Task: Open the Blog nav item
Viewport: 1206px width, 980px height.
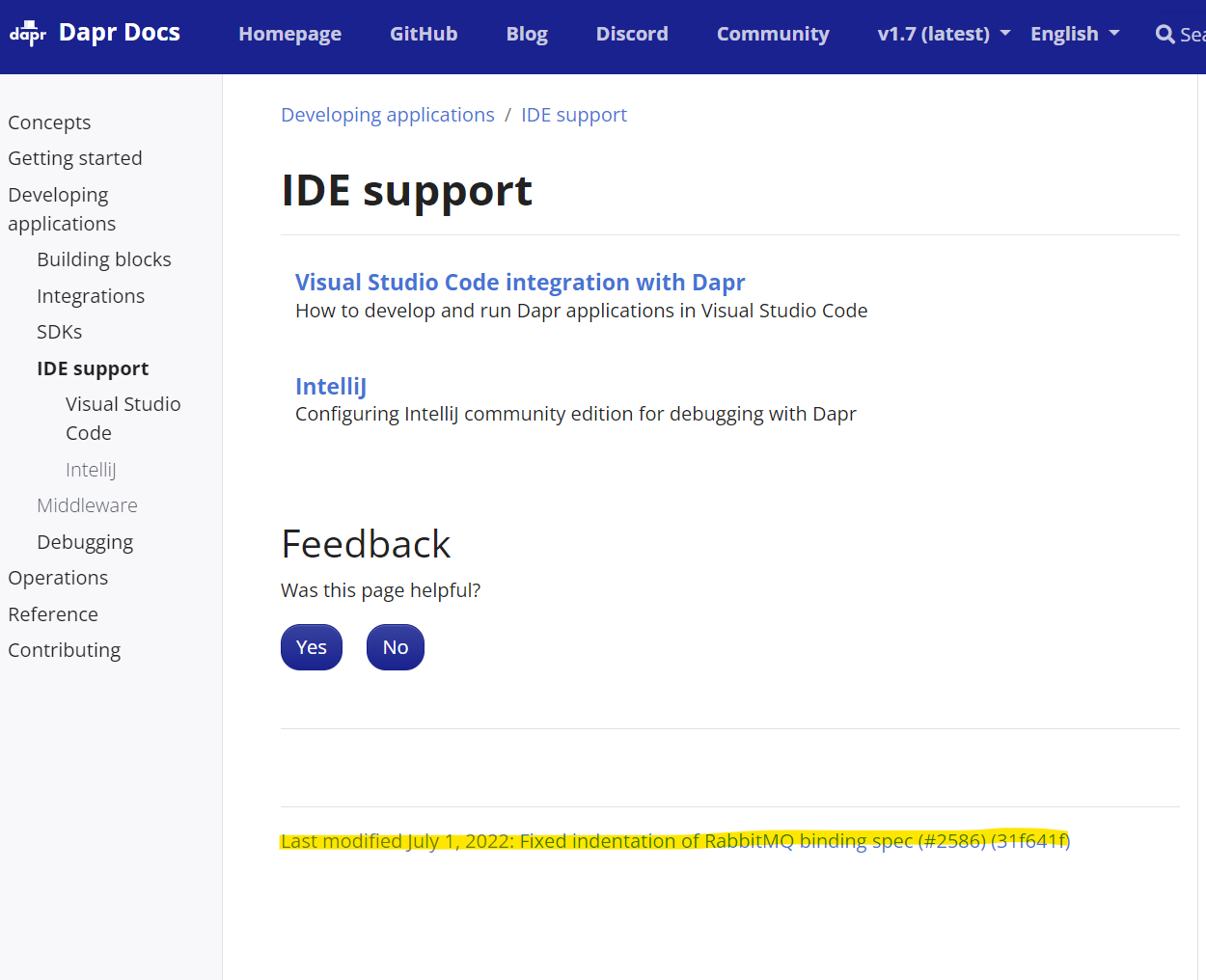Action: click(x=527, y=34)
